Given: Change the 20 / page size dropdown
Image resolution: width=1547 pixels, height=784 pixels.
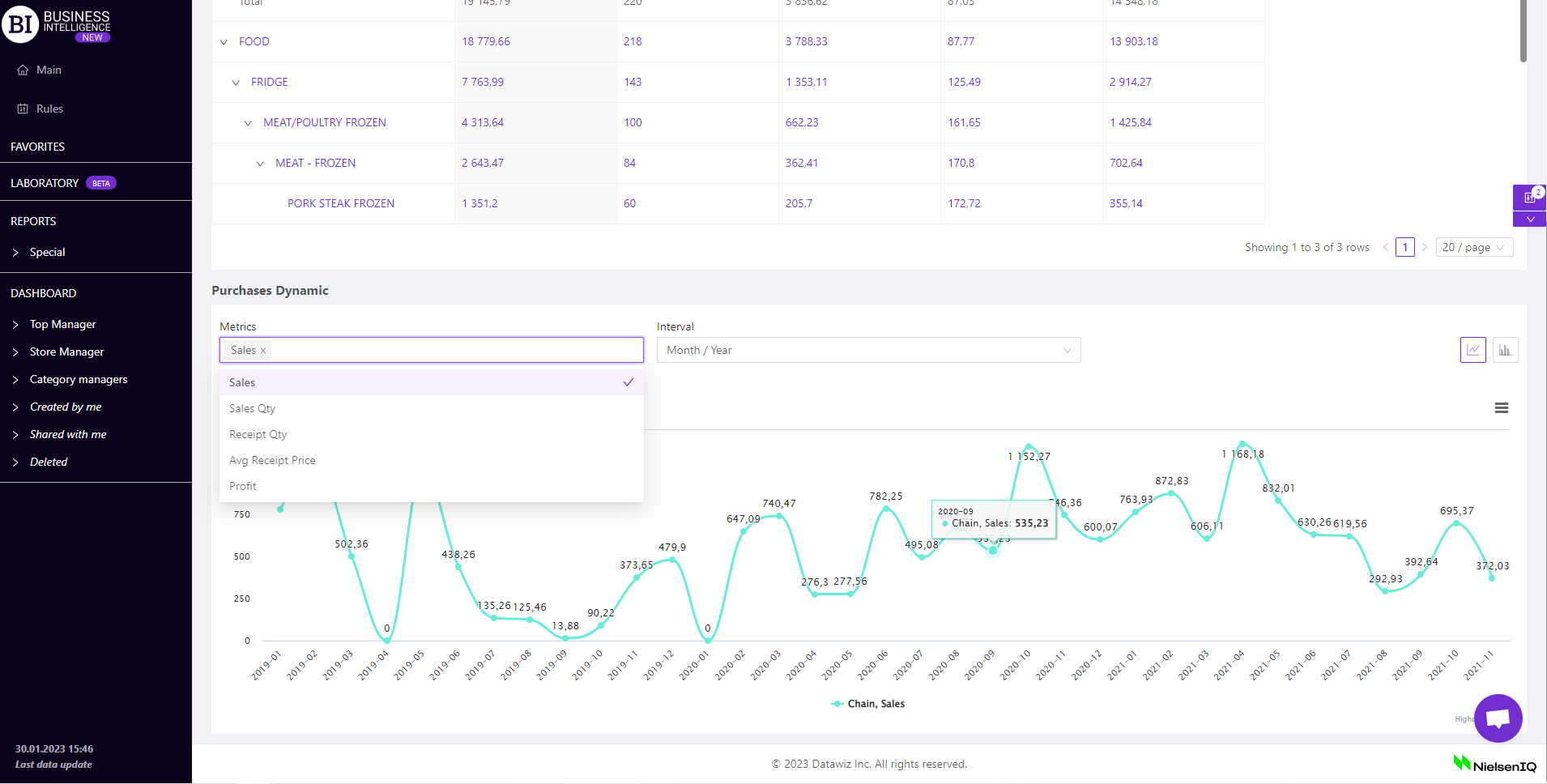Looking at the screenshot, I should (1473, 247).
